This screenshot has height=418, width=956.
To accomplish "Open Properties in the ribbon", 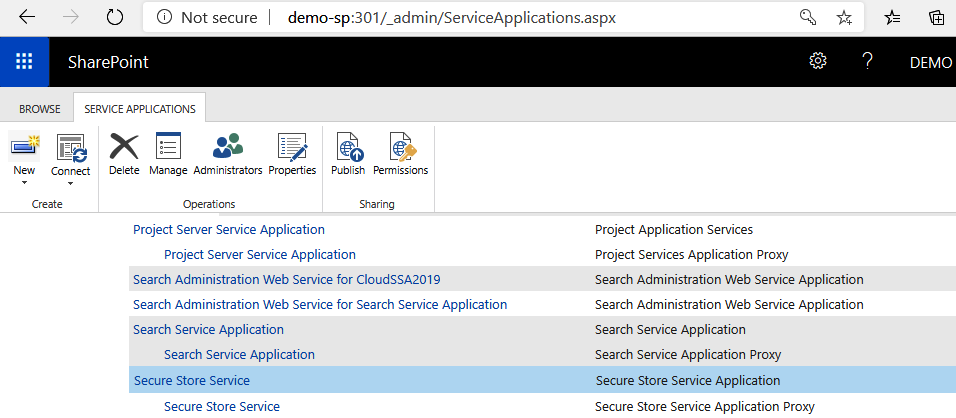I will (293, 154).
